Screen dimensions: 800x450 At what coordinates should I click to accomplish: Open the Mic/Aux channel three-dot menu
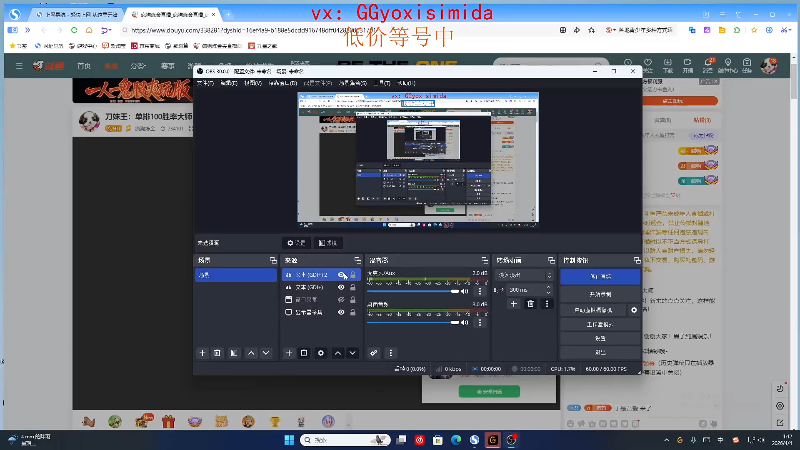click(x=480, y=291)
